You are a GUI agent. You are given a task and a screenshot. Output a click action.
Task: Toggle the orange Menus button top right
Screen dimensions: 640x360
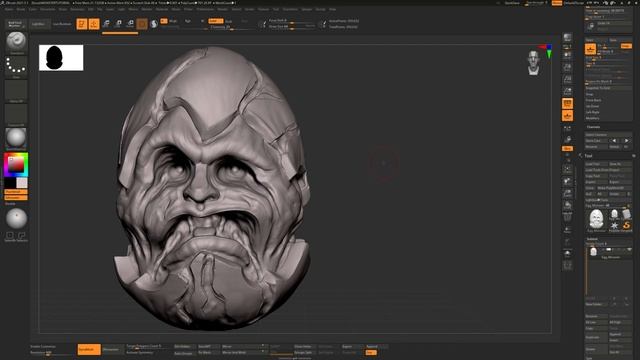coord(557,3)
